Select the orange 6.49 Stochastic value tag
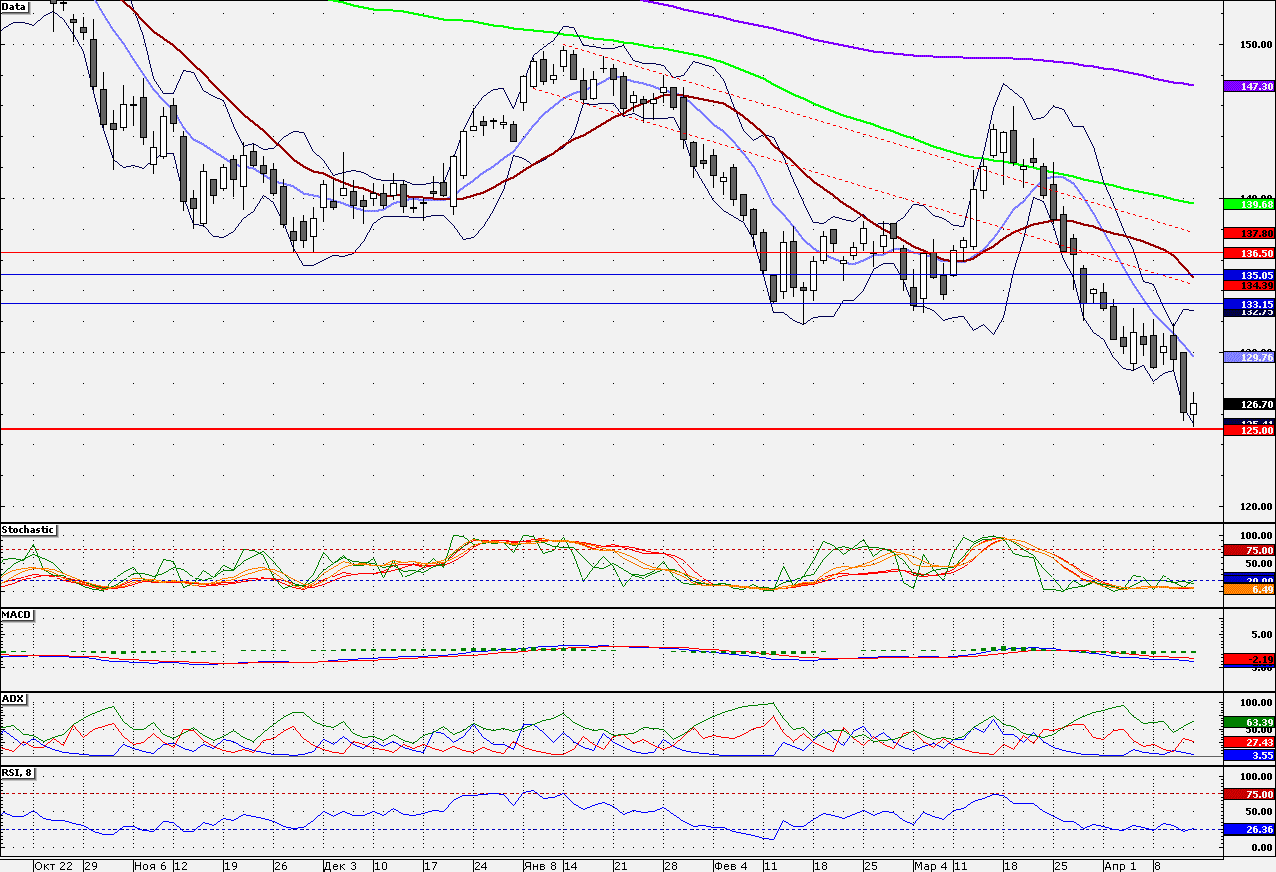The image size is (1276, 872). pos(1249,590)
